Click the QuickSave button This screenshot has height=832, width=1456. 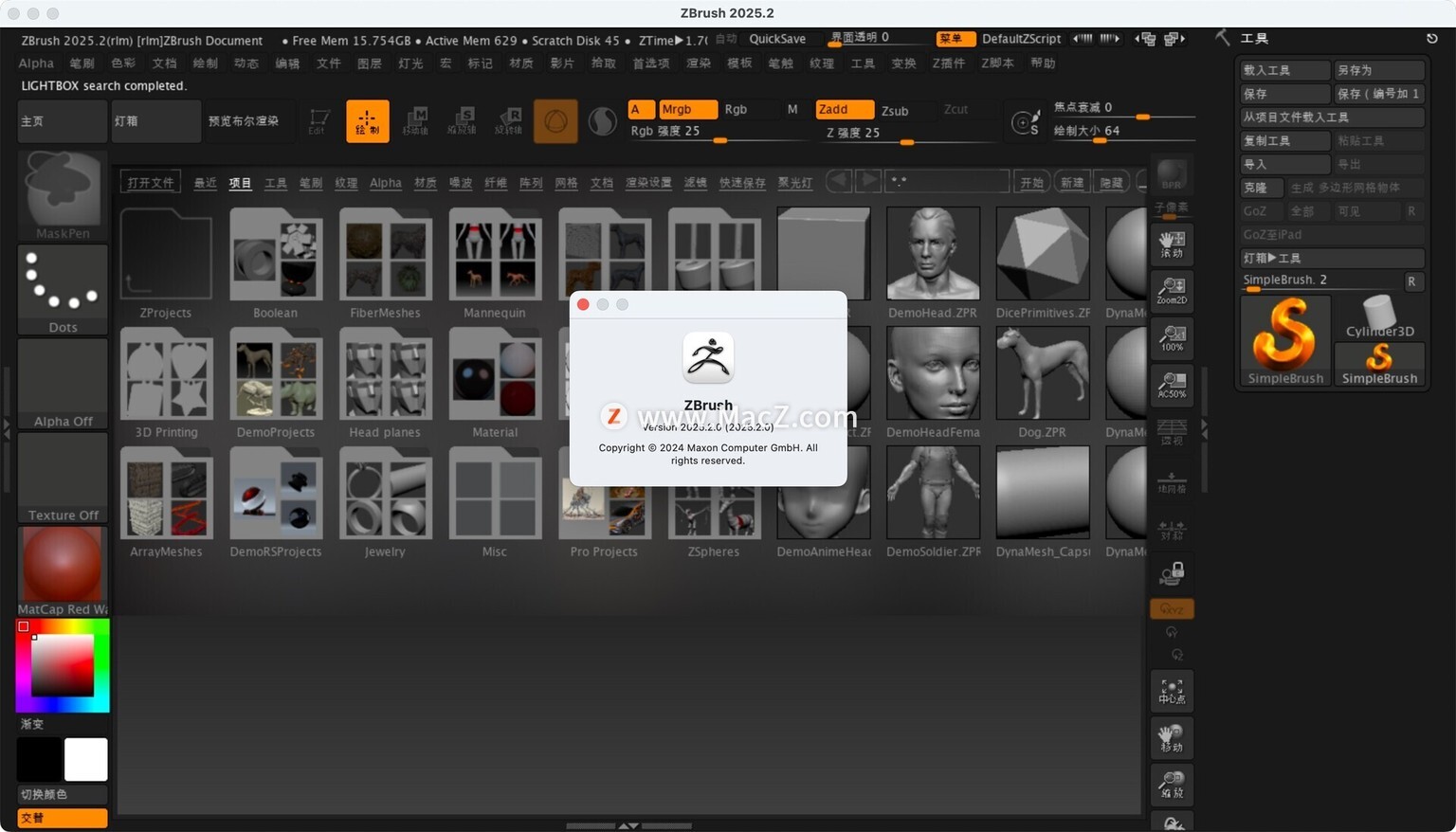[x=777, y=39]
